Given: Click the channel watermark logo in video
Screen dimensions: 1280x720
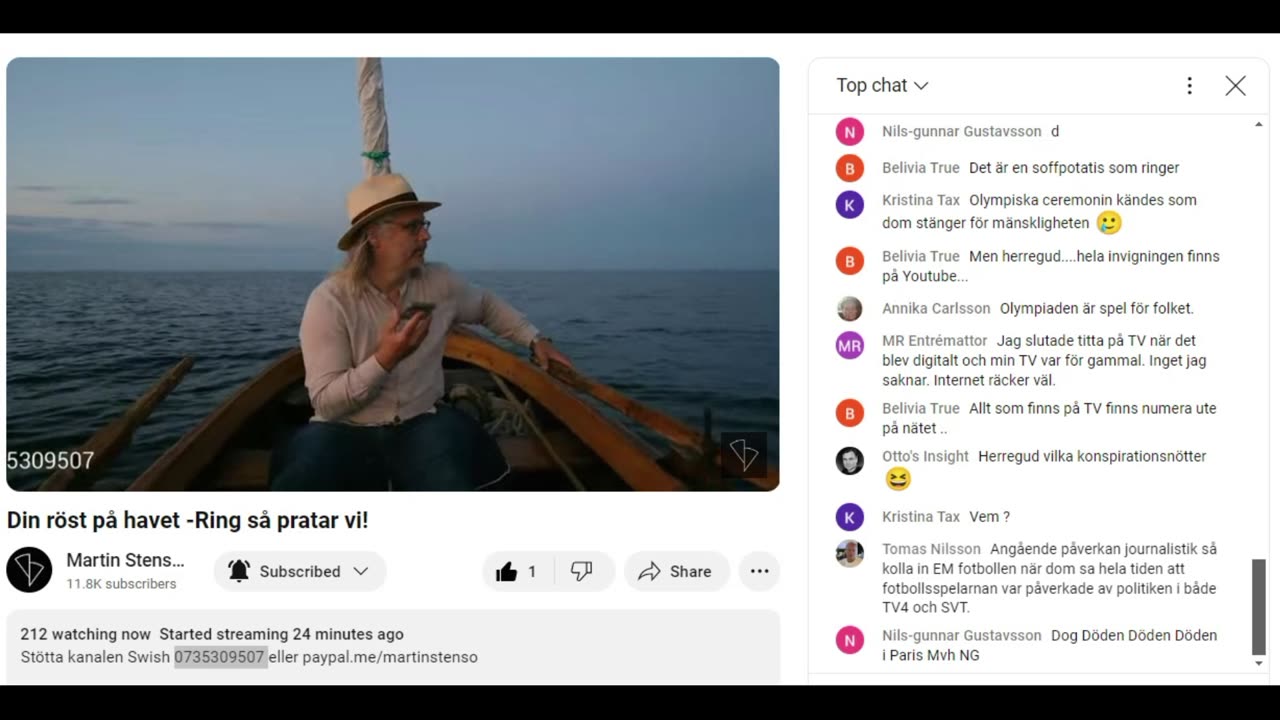Looking at the screenshot, I should [744, 454].
